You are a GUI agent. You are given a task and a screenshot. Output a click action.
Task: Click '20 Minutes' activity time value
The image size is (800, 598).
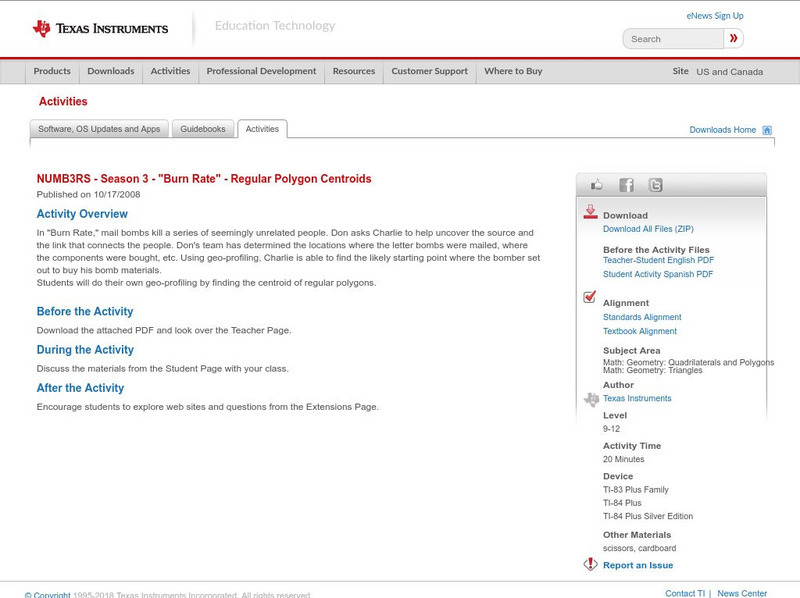pos(623,459)
